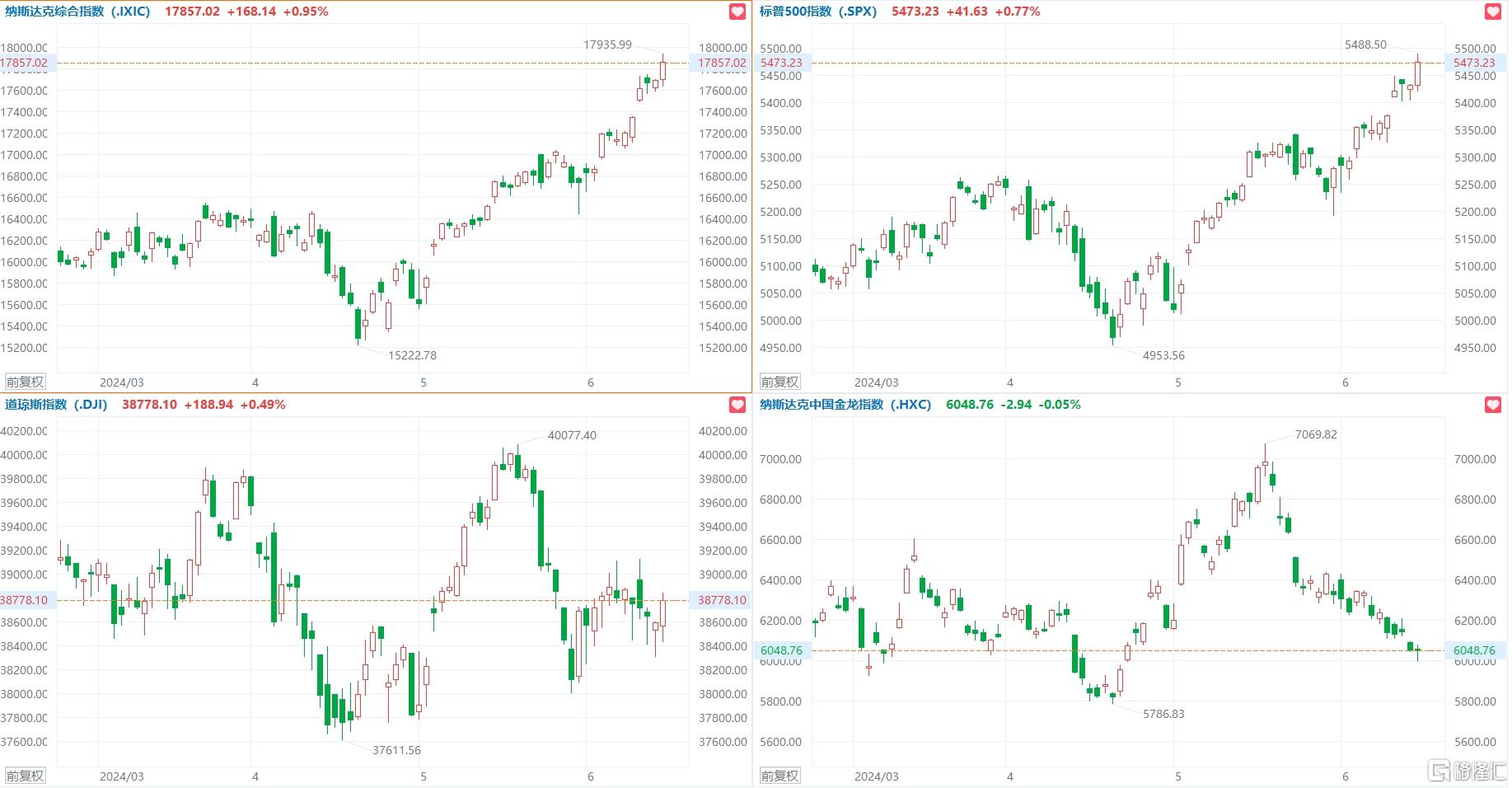Select DJI price value 38778.10 in header
The image size is (1512, 788).
[x=149, y=405]
